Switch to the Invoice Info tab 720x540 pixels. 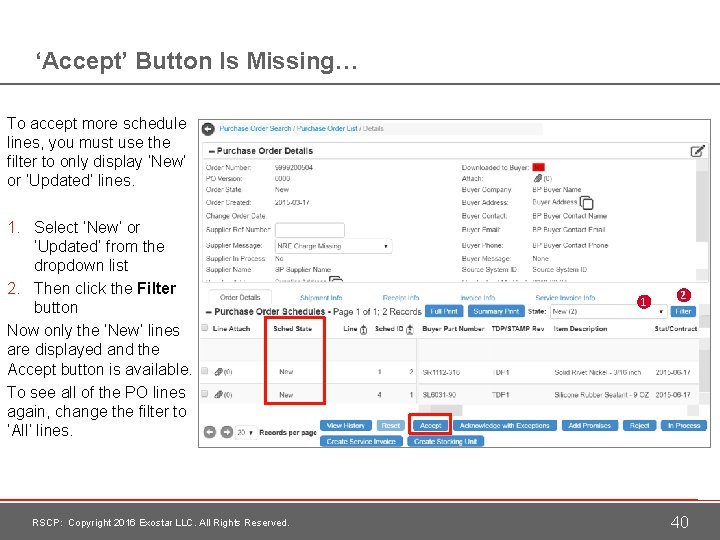click(478, 298)
